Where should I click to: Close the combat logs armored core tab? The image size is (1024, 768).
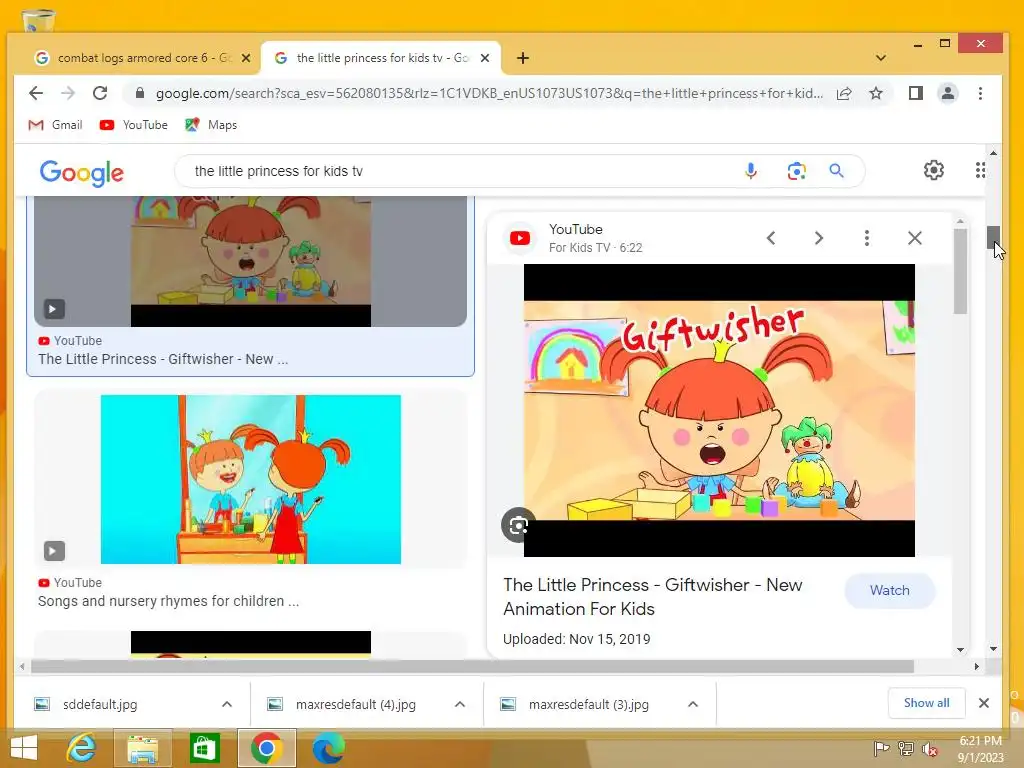[x=246, y=58]
